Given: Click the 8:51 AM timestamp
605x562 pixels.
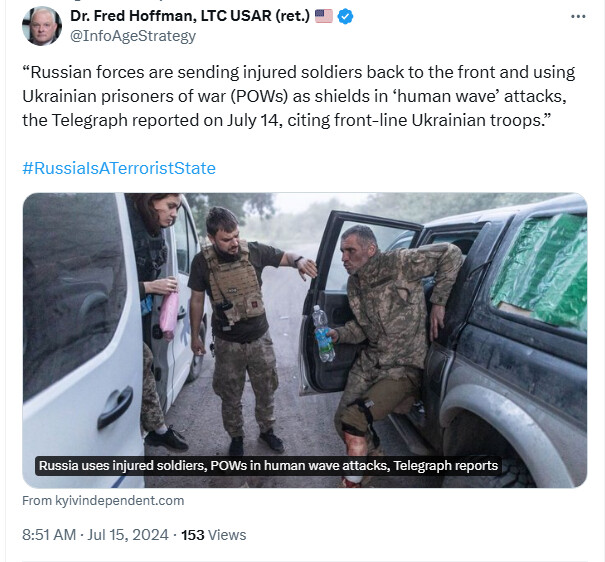Looking at the screenshot, I should [49, 535].
